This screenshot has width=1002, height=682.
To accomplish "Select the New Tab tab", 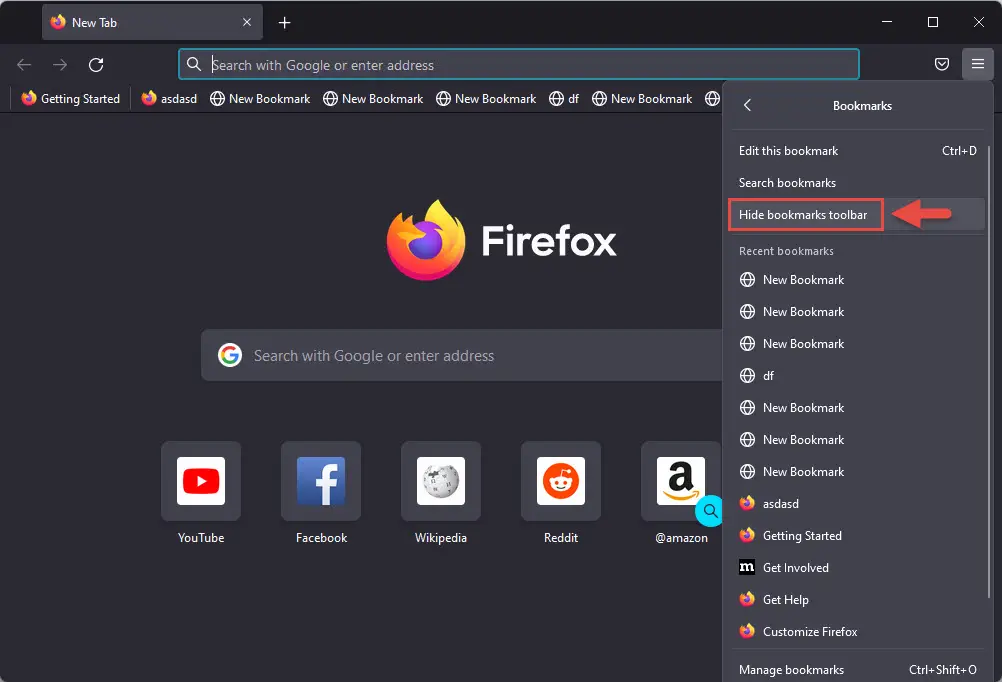I will tap(152, 22).
